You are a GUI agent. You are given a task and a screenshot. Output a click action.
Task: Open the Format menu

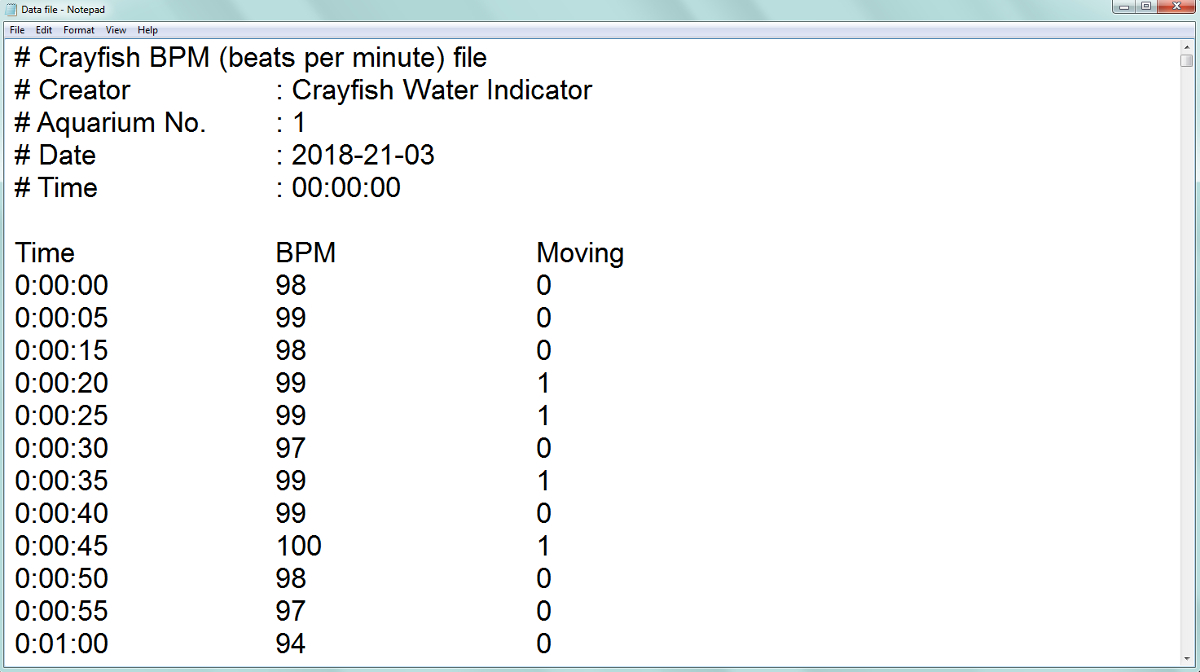click(x=79, y=30)
